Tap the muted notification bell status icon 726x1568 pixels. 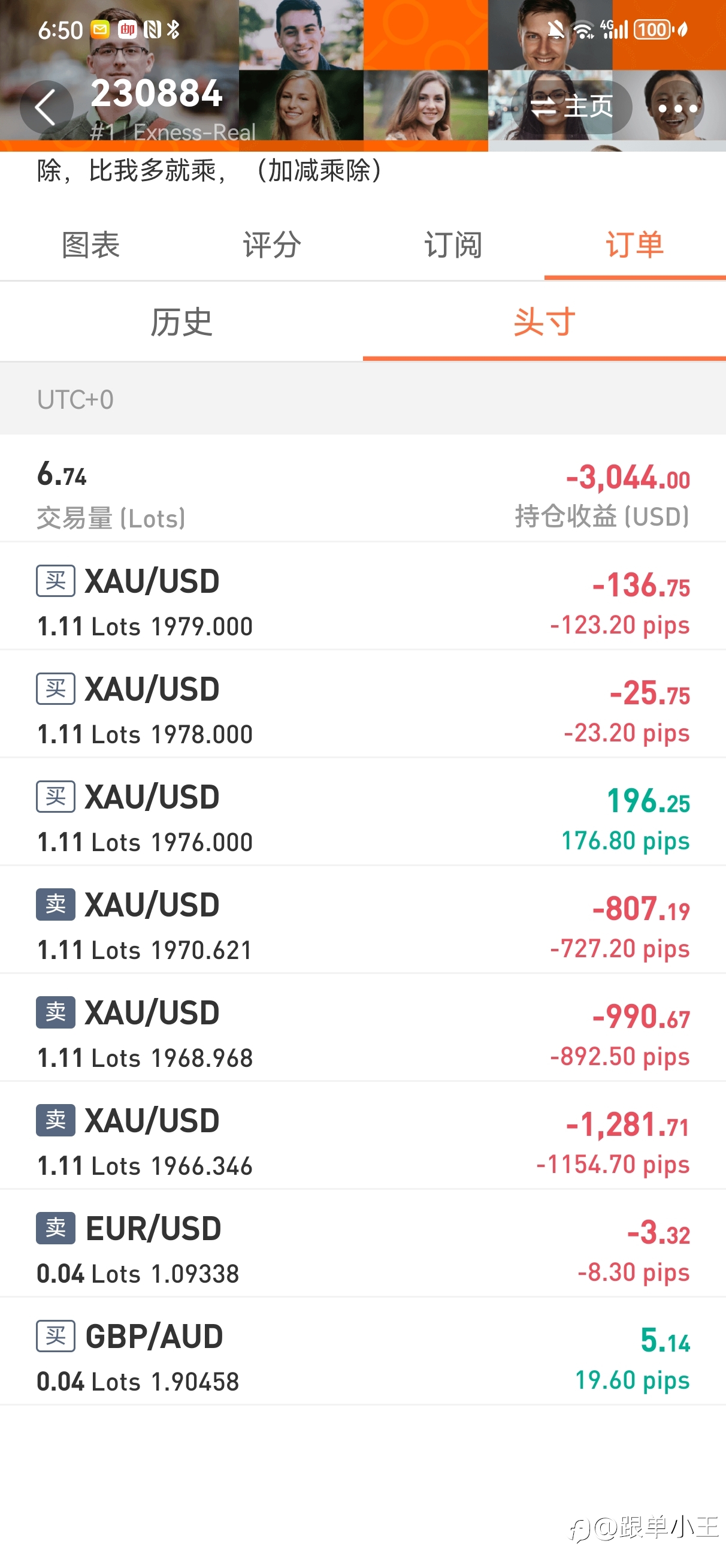pyautogui.click(x=555, y=29)
